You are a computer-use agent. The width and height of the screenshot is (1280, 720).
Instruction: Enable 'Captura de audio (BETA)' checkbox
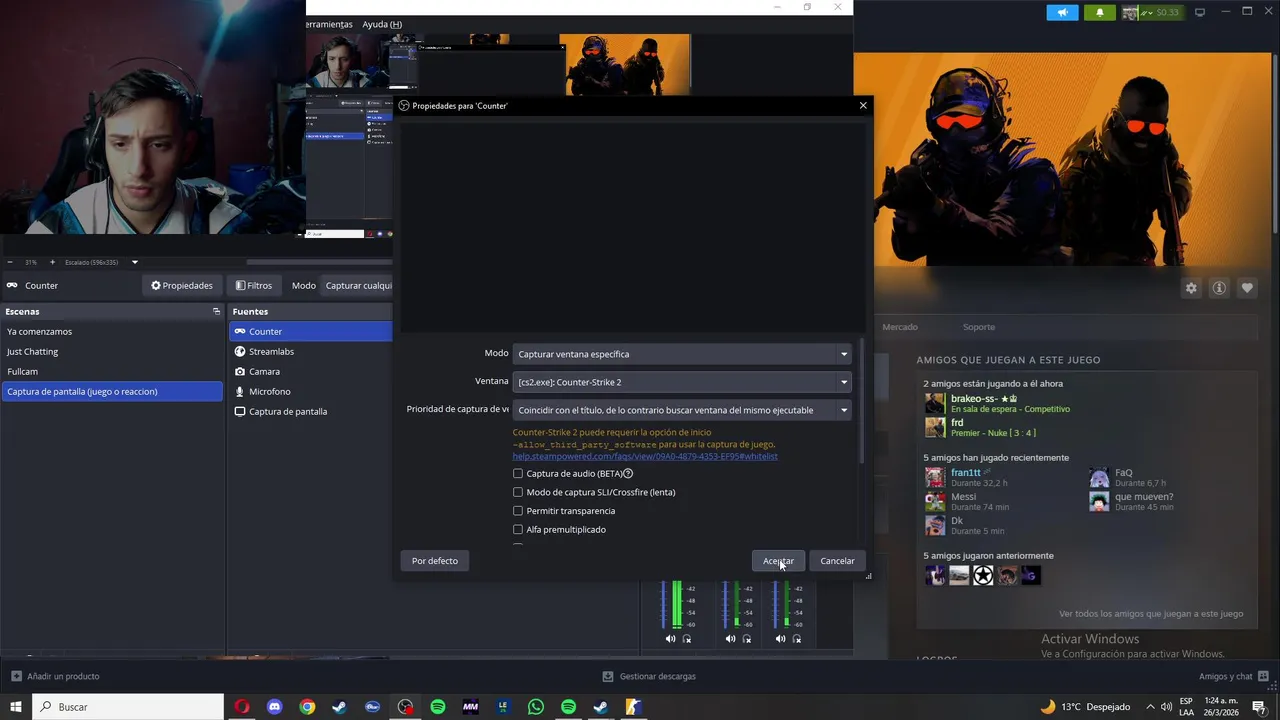[x=518, y=474]
